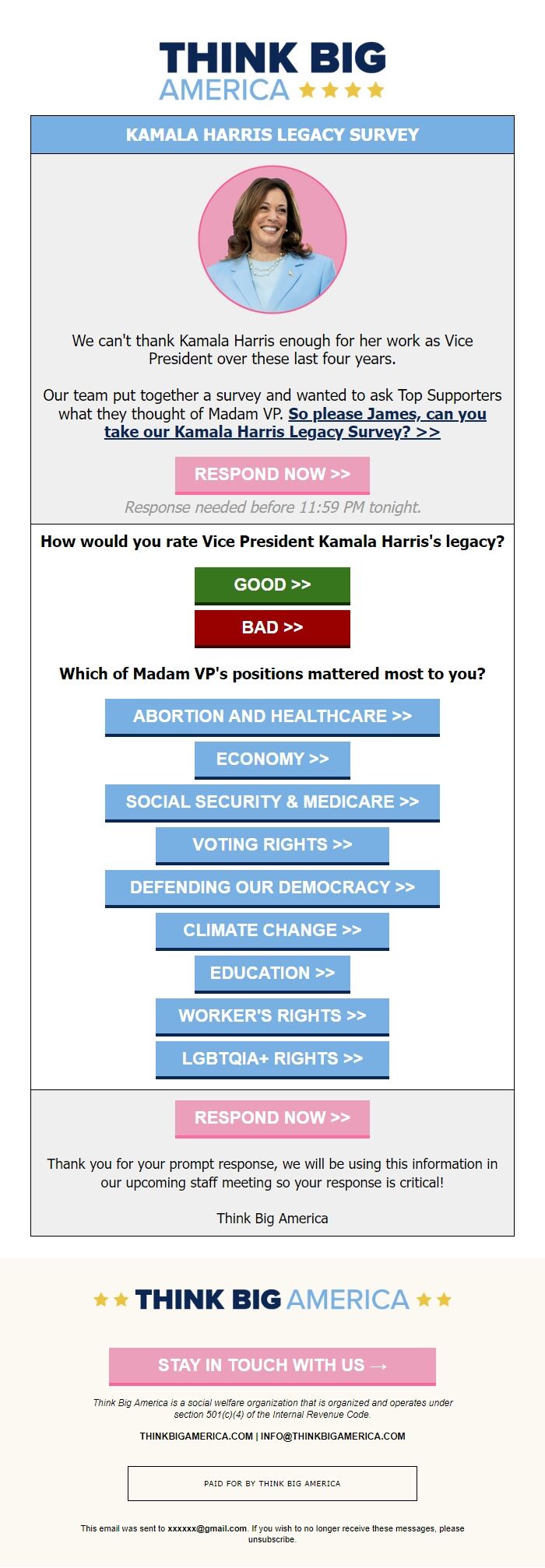This screenshot has height=1568, width=545.
Task: Pick the EDUCATION button
Action: click(x=272, y=974)
